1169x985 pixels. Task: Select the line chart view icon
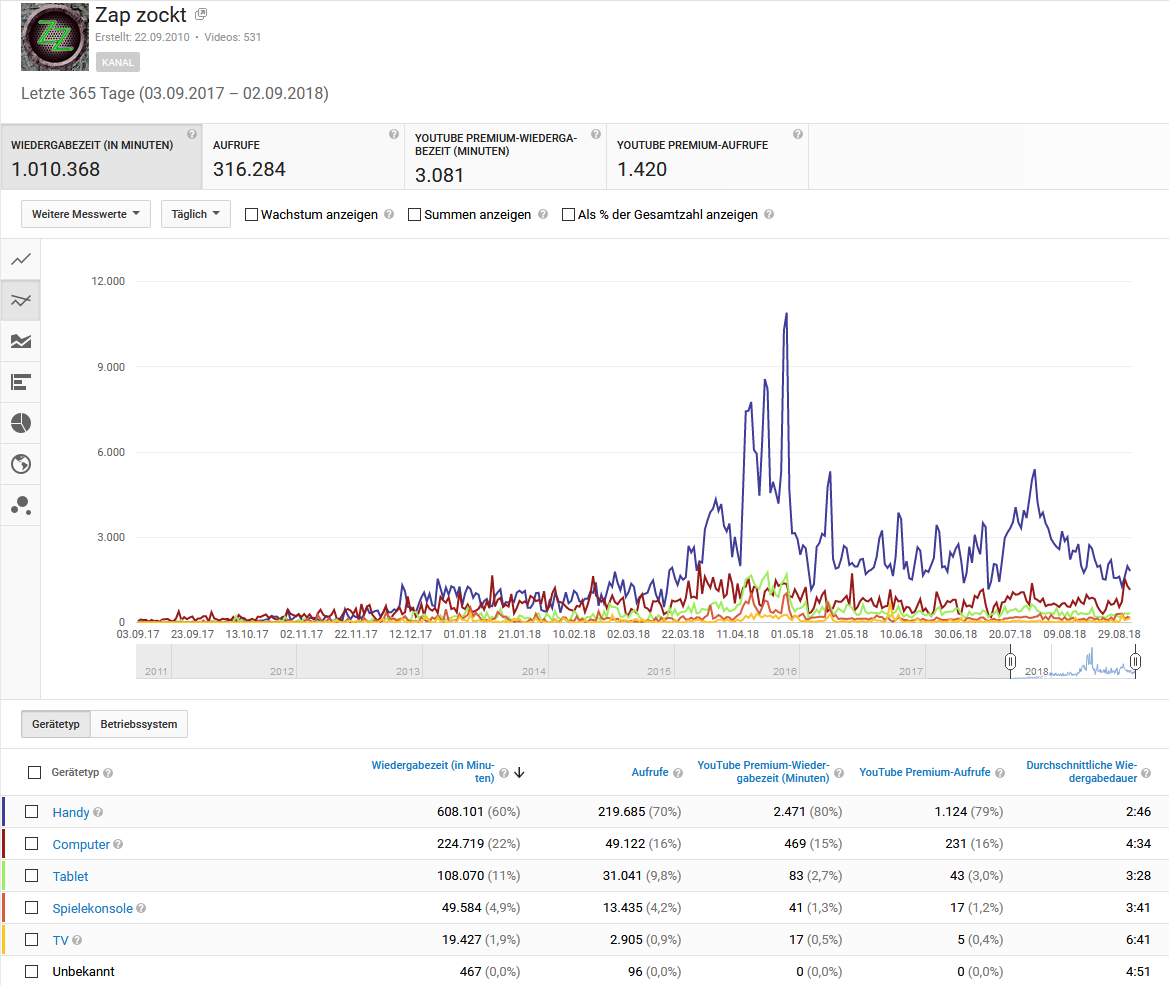21,260
